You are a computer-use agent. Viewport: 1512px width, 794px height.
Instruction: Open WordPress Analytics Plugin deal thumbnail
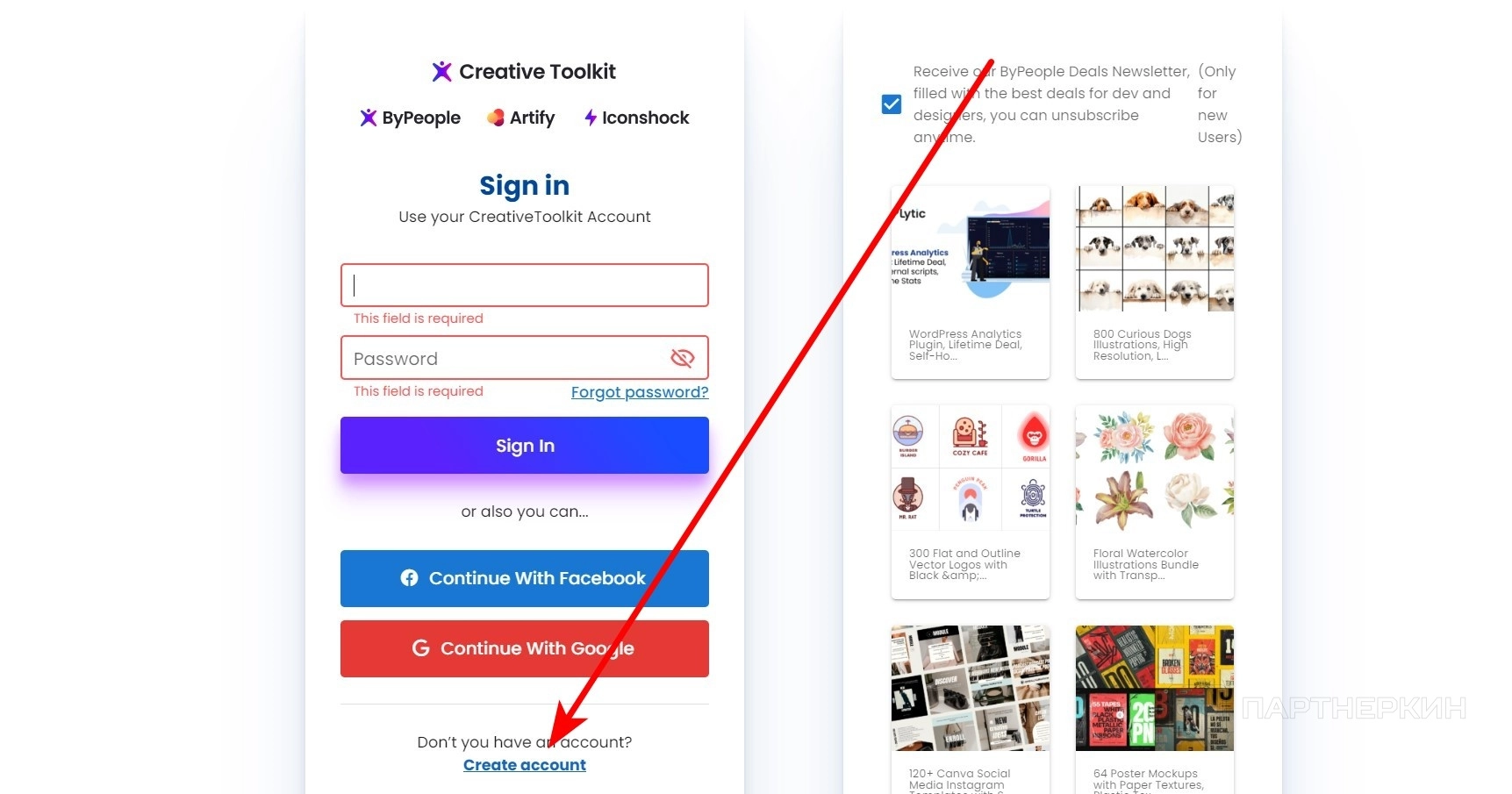(971, 248)
